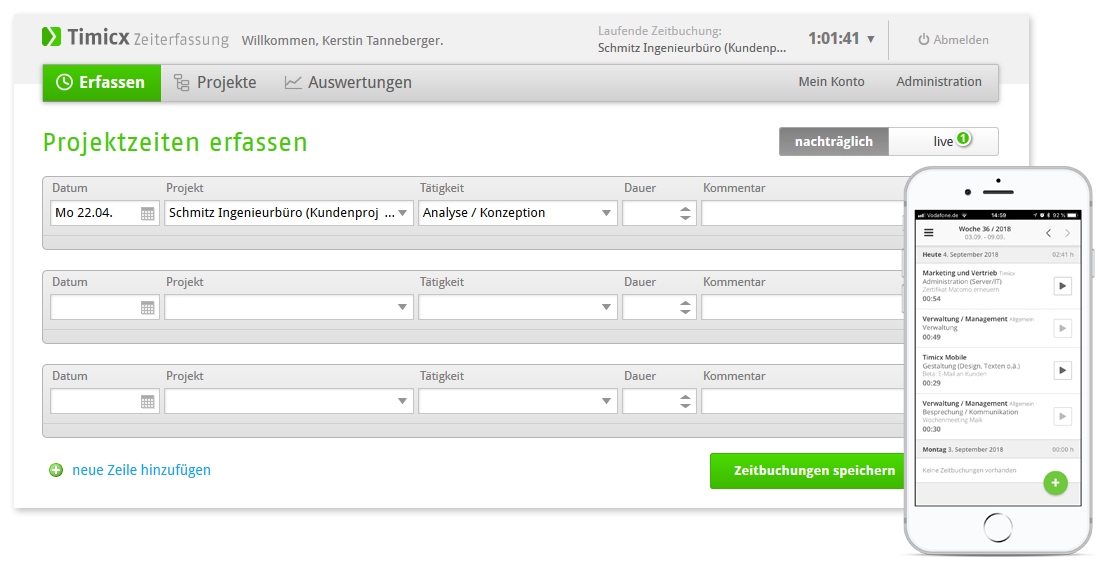Click the date input in the second row
Screen dimensions: 1110x570
coord(104,307)
